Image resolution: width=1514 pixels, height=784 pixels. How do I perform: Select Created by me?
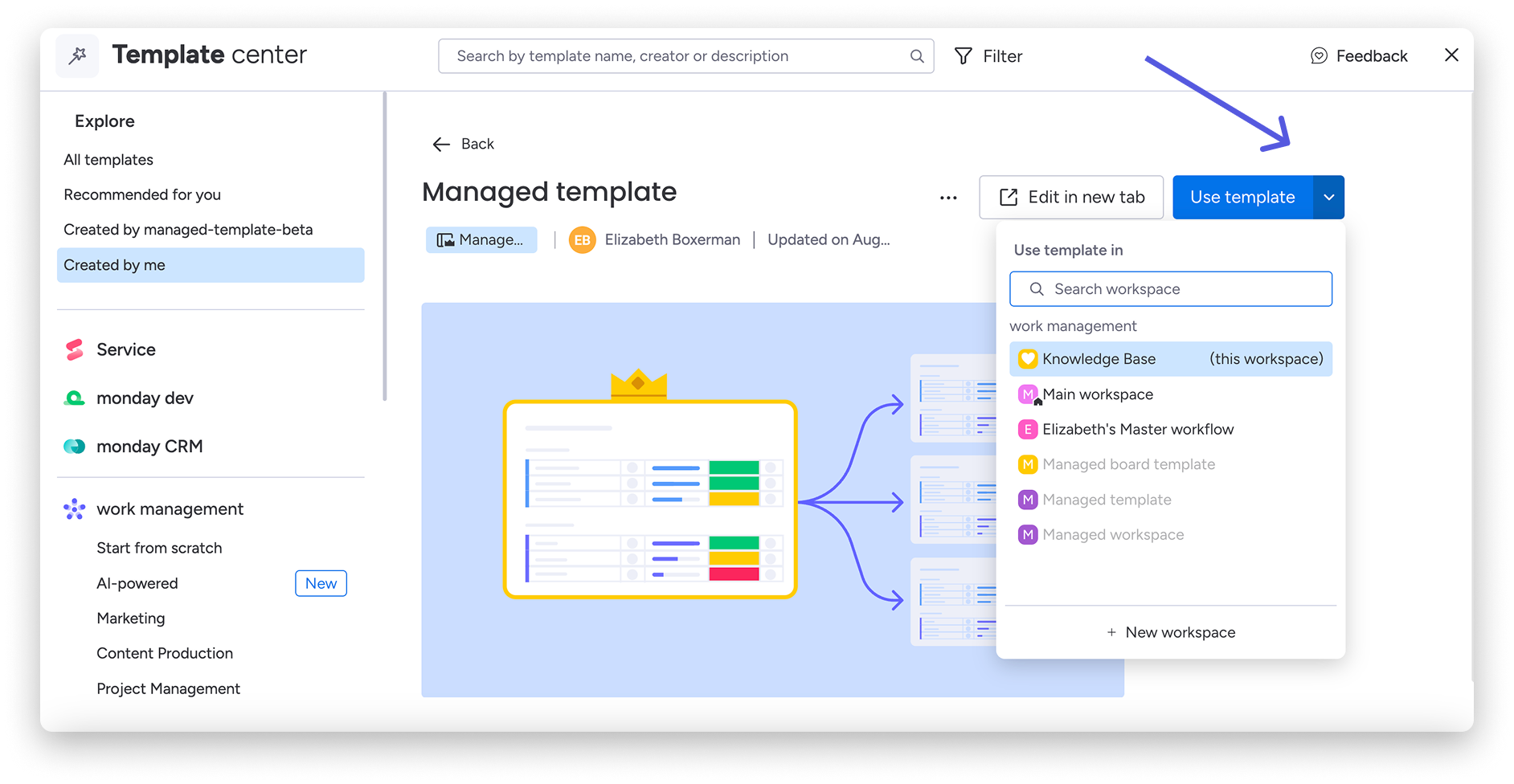pos(211,265)
